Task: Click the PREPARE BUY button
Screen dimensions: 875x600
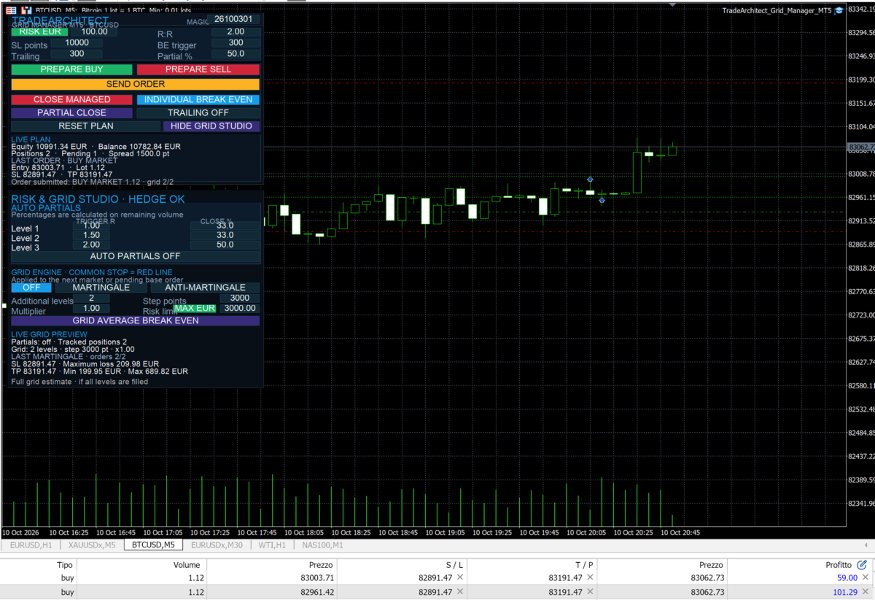Action: click(x=71, y=69)
